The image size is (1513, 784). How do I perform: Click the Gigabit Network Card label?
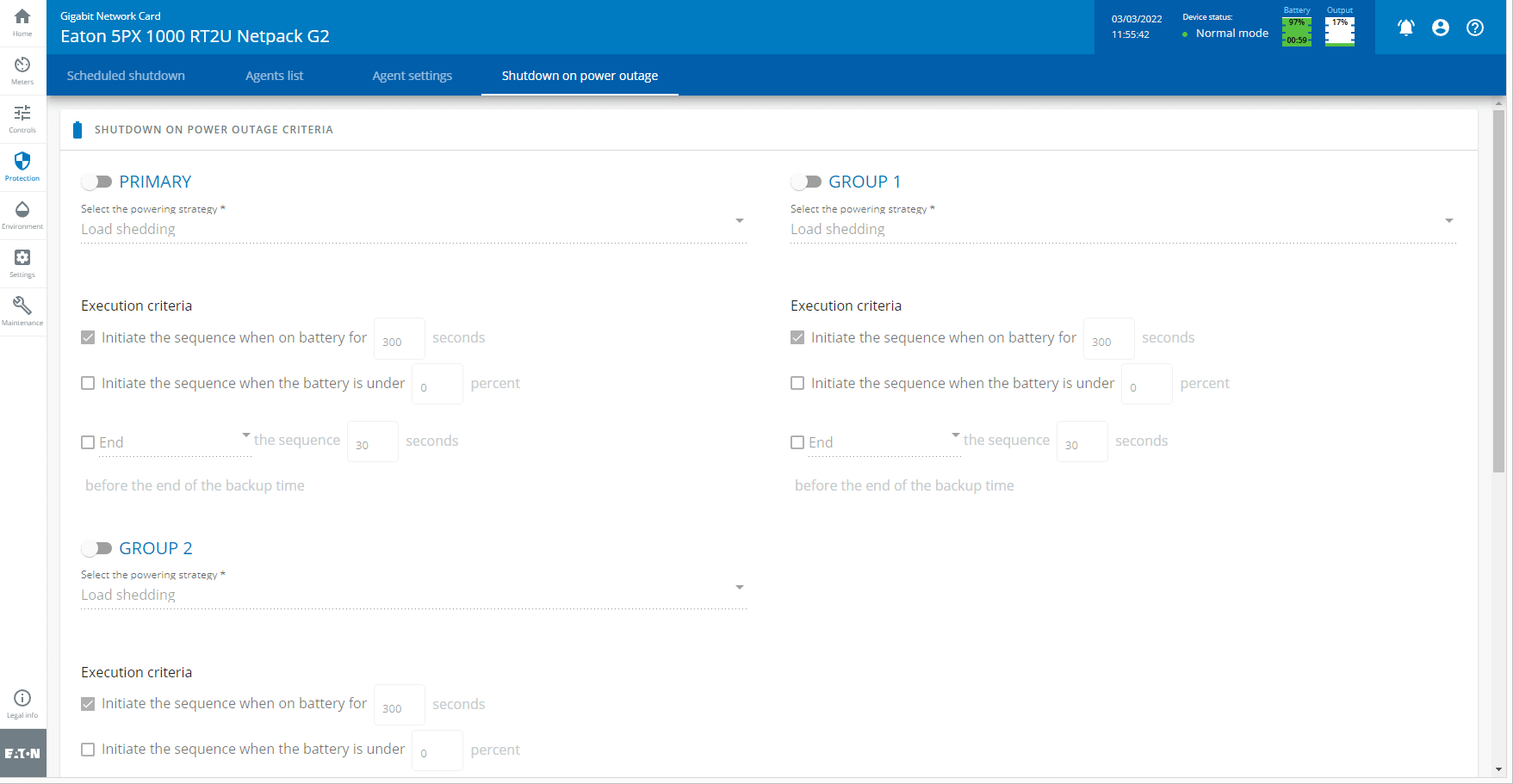tap(110, 16)
